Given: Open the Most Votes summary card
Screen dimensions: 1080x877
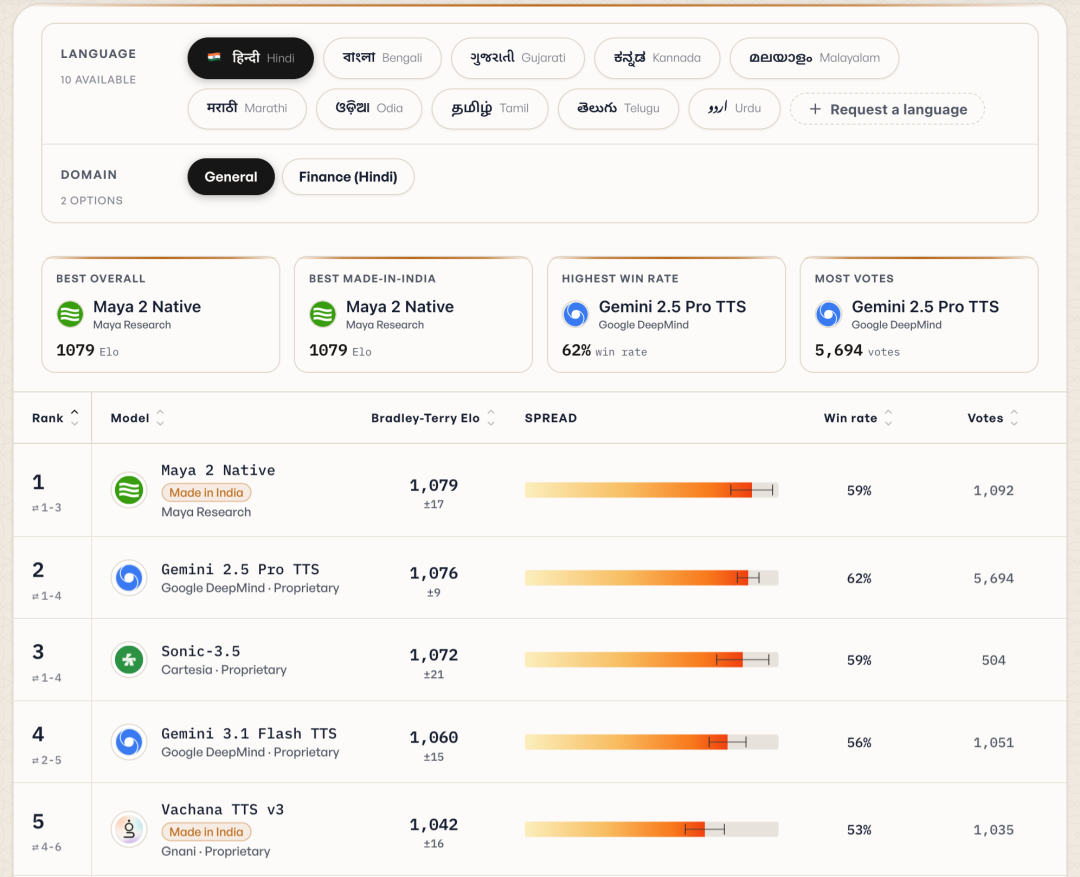Looking at the screenshot, I should (919, 315).
